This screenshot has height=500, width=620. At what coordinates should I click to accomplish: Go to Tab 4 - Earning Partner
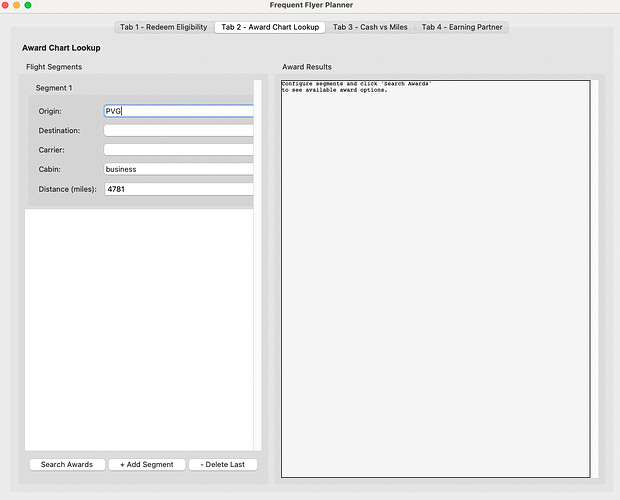click(x=462, y=27)
